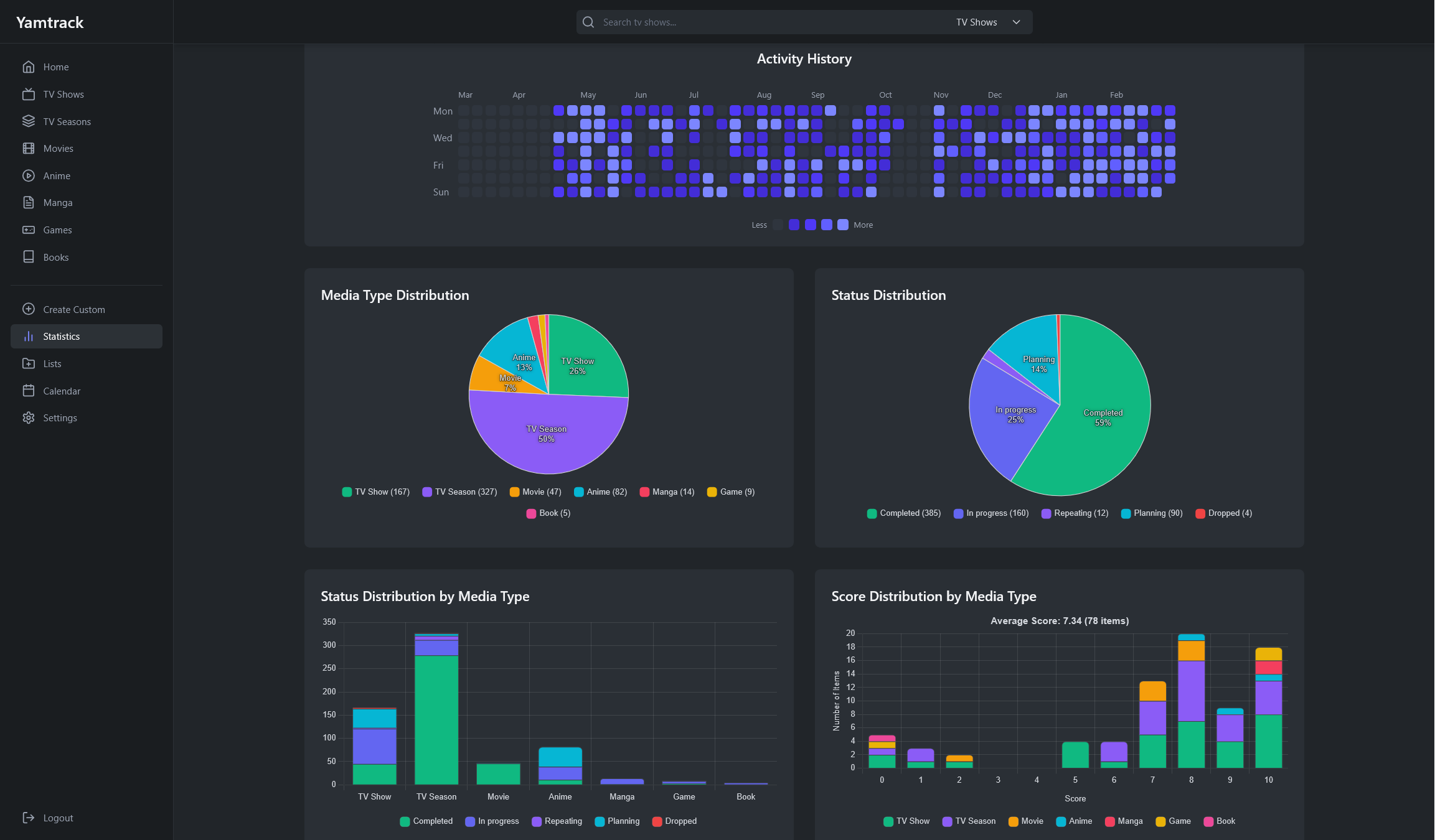
Task: Click the Home house icon in sidebar
Action: (x=29, y=67)
